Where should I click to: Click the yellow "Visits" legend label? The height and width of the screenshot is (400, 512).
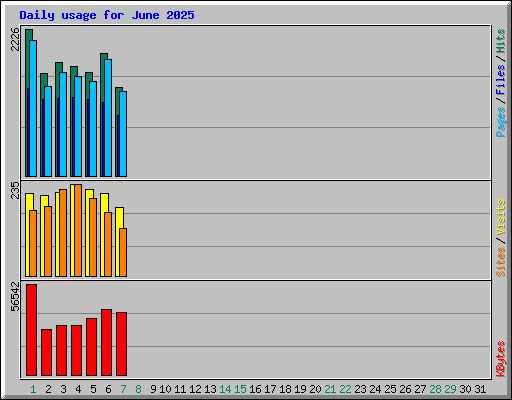(501, 217)
